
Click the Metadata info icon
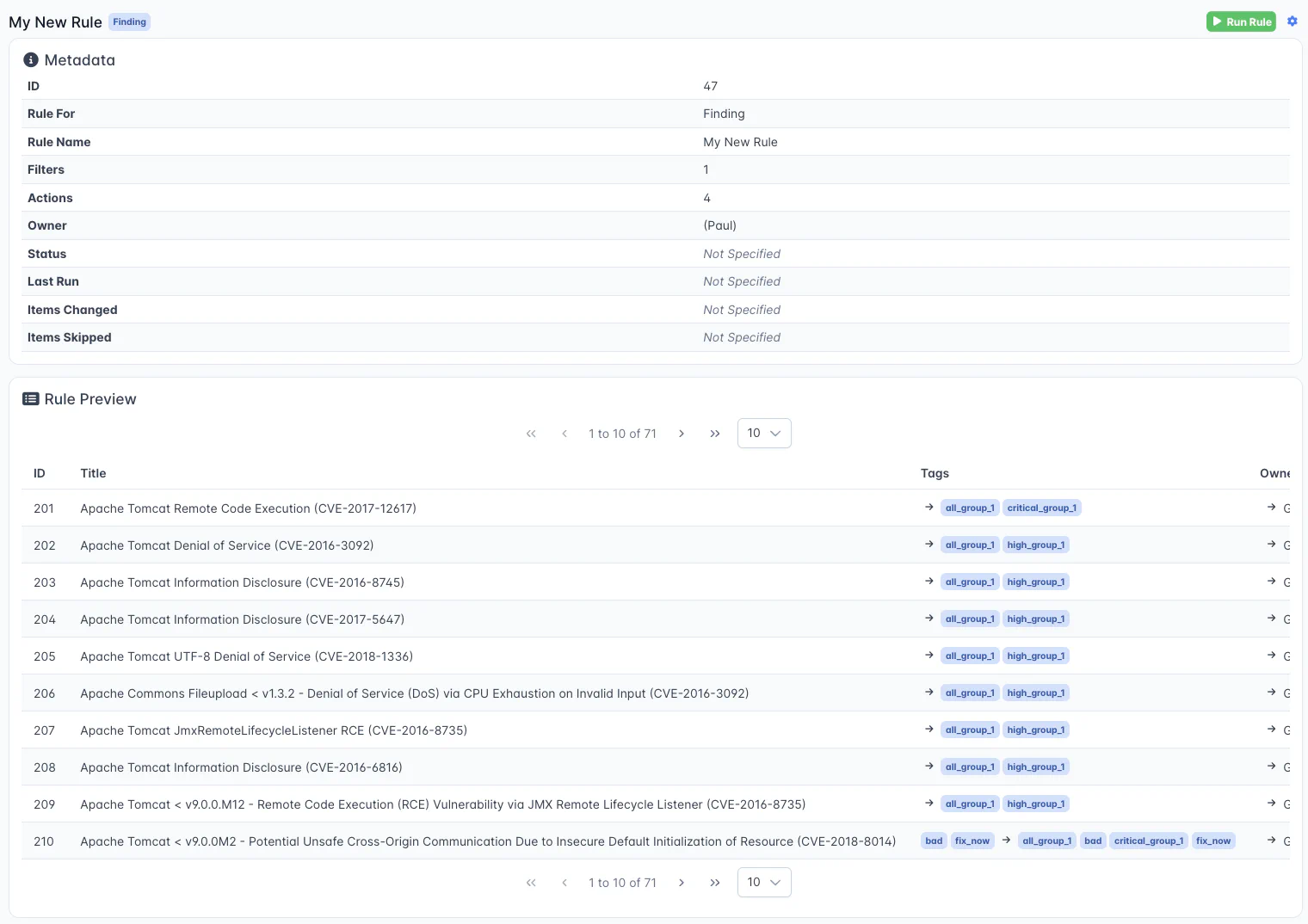coord(31,60)
